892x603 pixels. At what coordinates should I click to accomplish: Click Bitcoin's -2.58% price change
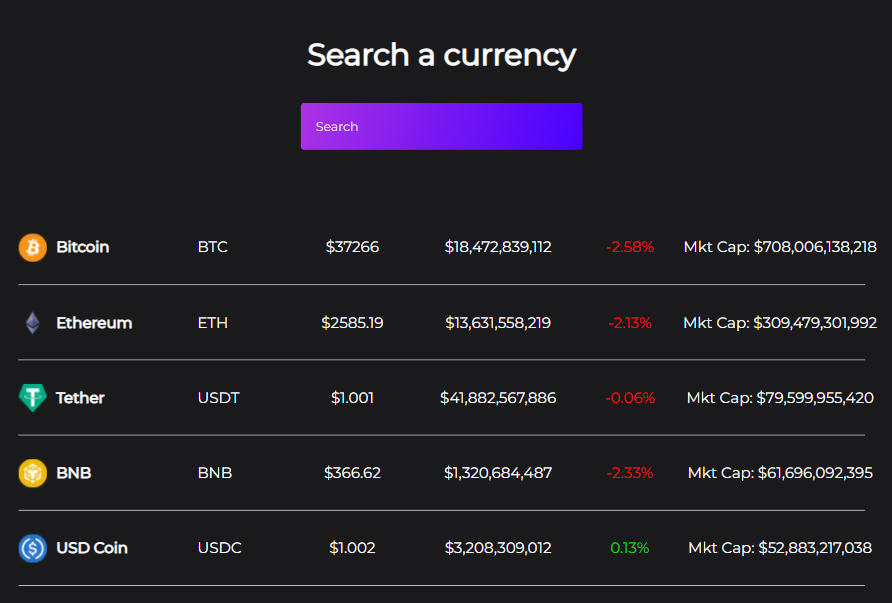(x=630, y=247)
